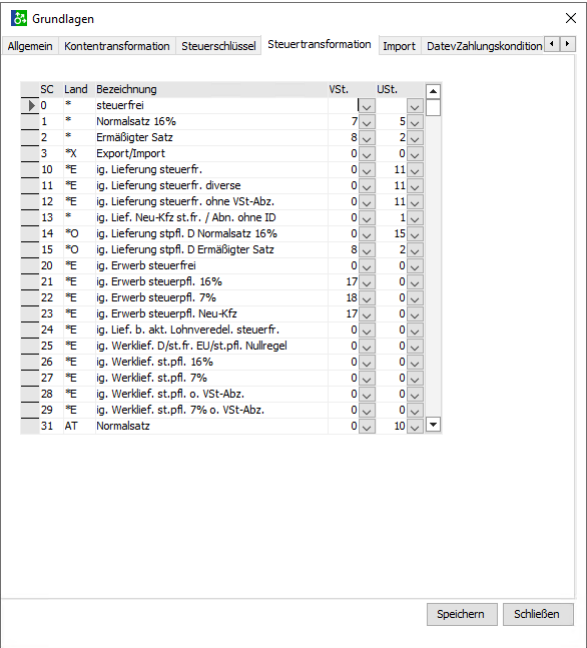Click the Schließen button

click(538, 615)
